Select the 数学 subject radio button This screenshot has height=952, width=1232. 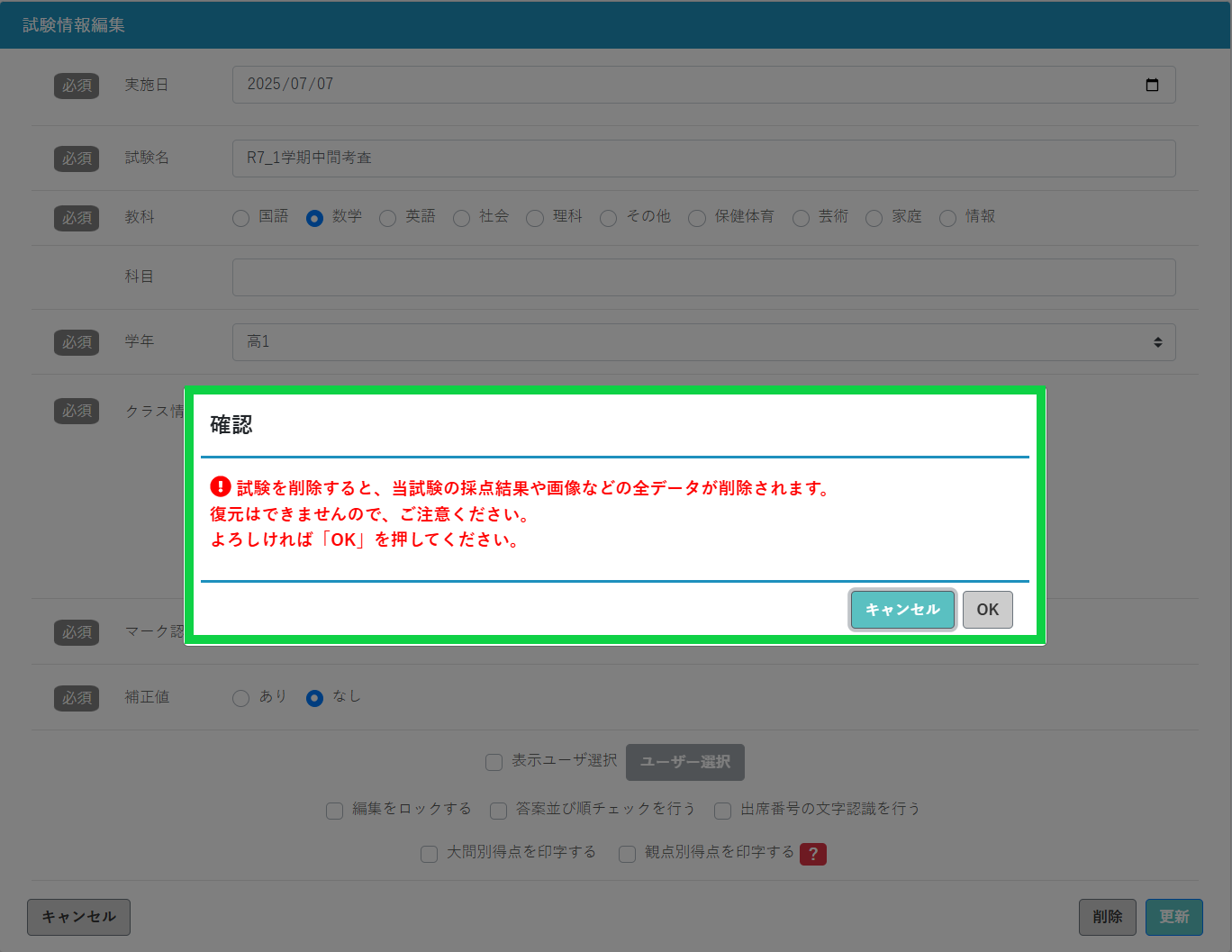tap(314, 218)
